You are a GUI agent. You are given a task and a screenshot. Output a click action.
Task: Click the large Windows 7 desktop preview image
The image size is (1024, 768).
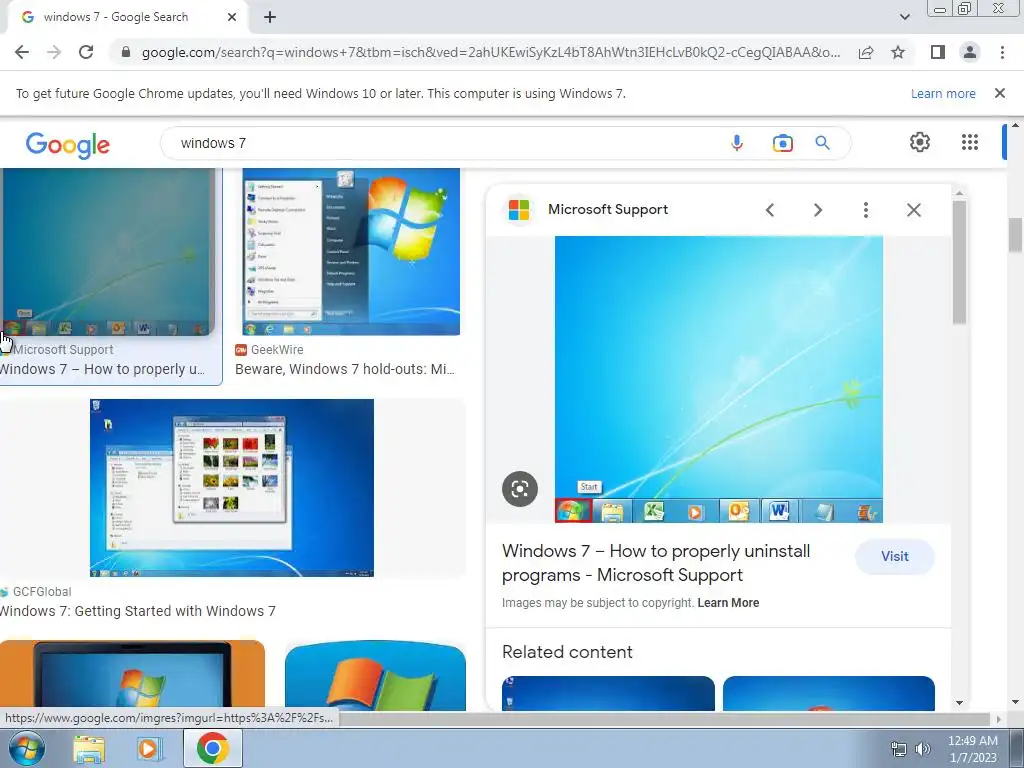tap(718, 379)
